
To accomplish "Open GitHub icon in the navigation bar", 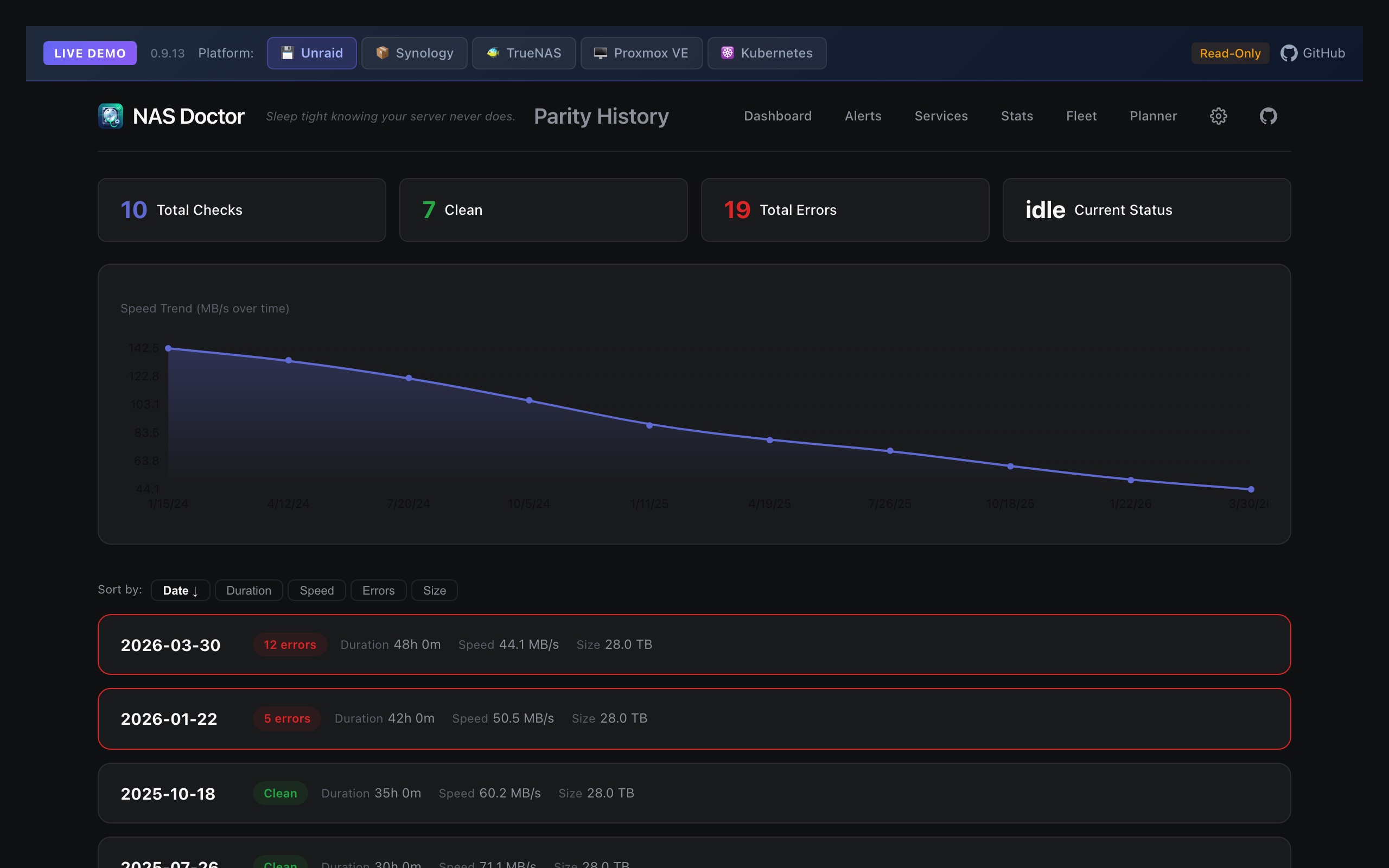I will [1269, 116].
